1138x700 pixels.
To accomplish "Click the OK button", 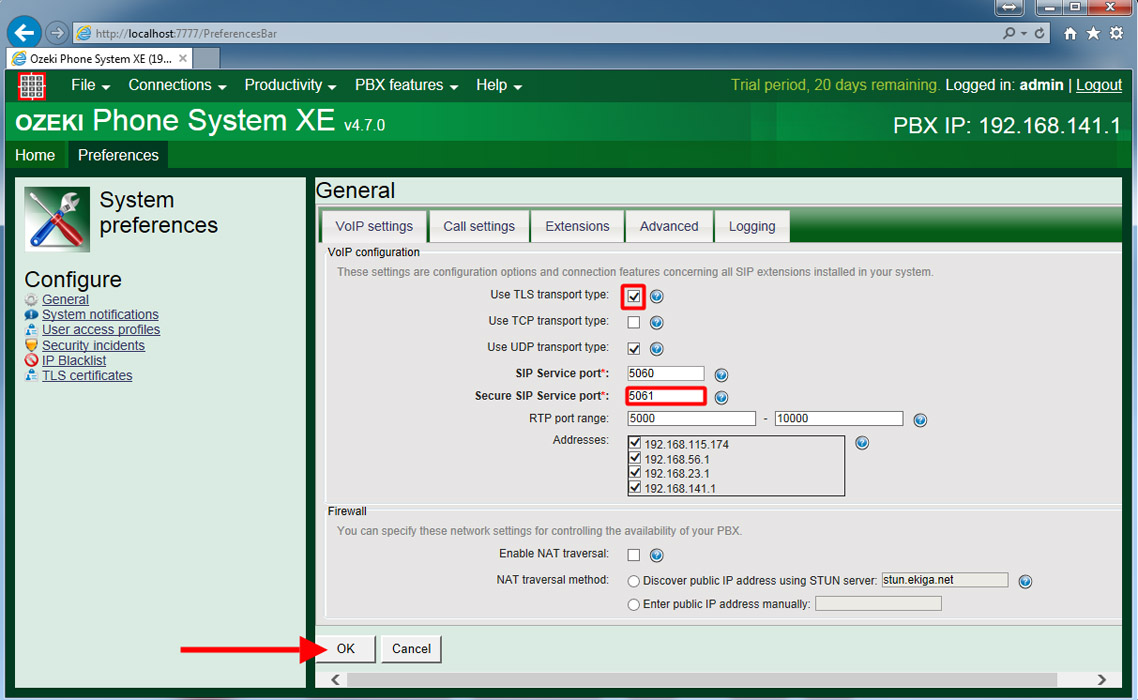I will click(x=345, y=648).
